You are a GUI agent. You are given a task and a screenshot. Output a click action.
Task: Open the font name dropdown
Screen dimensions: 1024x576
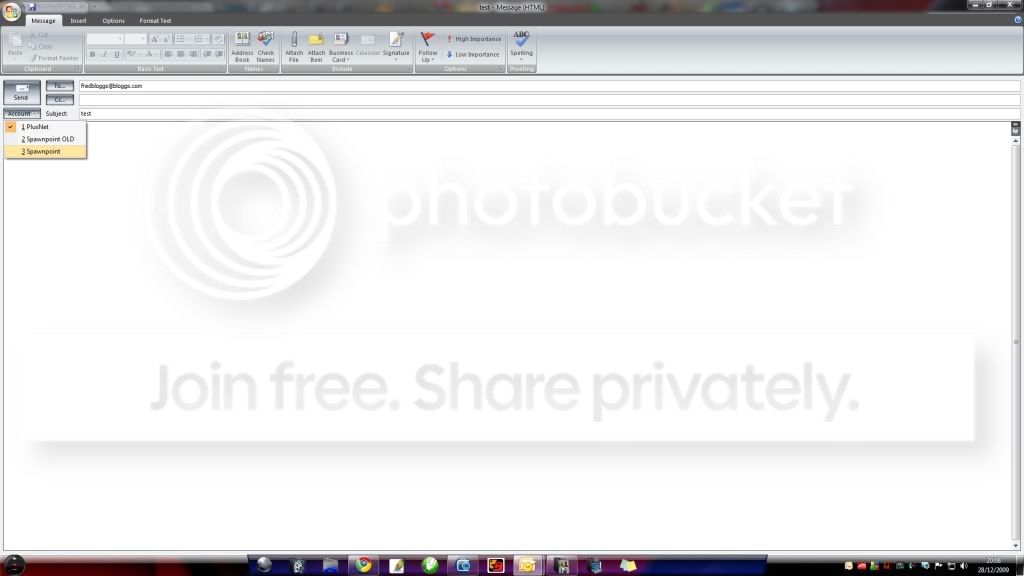click(120, 39)
